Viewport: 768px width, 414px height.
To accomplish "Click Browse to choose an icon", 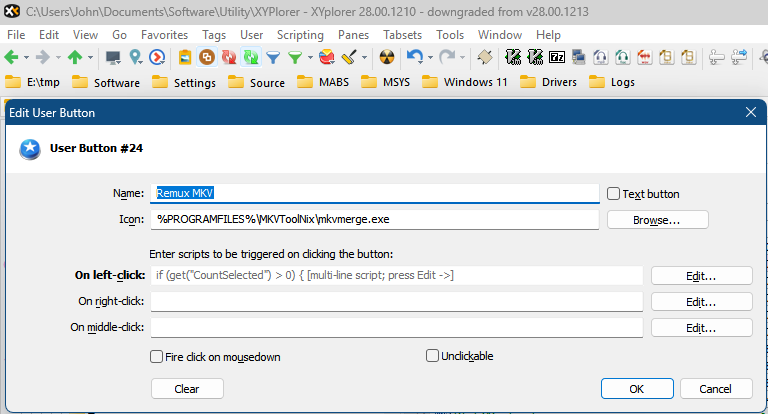I will click(656, 220).
